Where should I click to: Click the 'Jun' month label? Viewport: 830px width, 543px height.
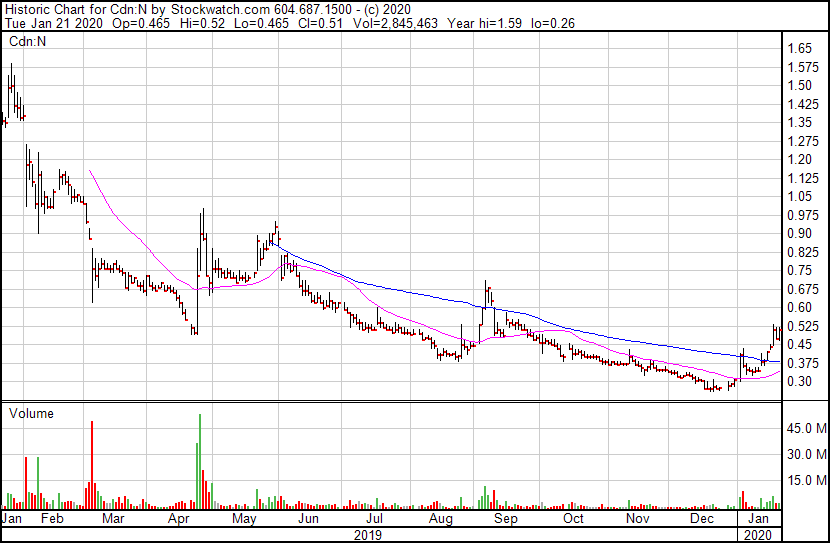[x=308, y=519]
